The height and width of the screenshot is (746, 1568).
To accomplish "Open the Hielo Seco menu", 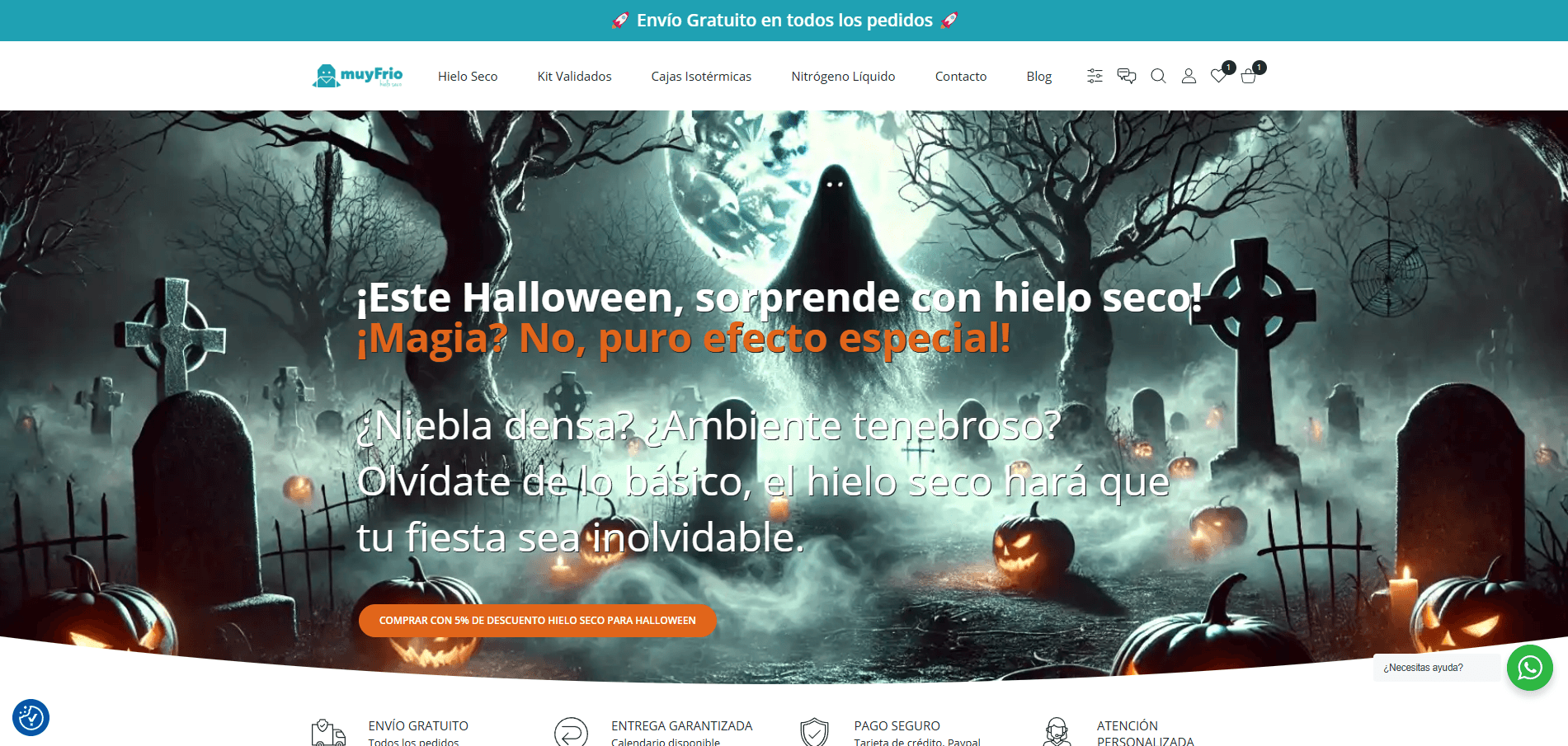I will pyautogui.click(x=468, y=77).
